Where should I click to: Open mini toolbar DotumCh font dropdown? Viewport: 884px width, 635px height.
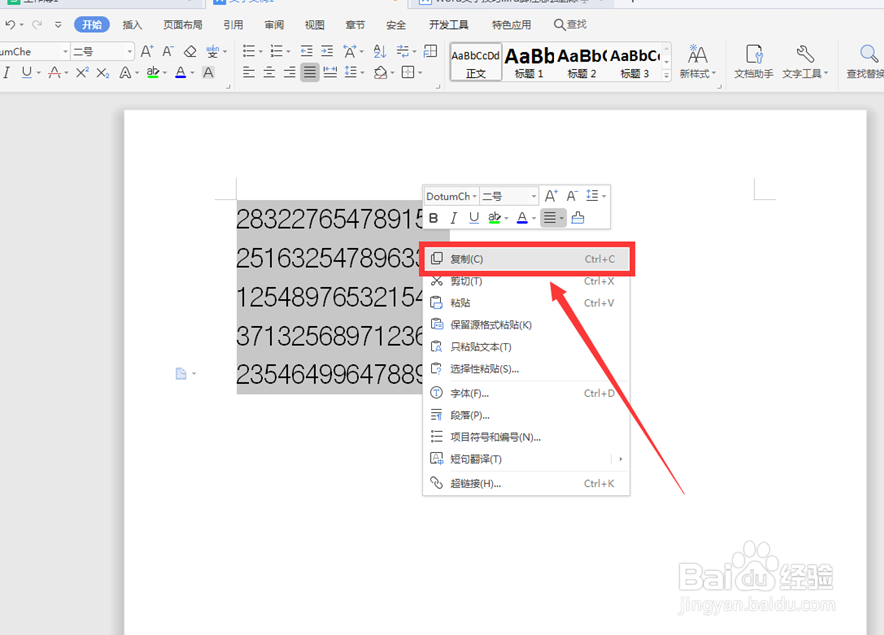click(475, 196)
